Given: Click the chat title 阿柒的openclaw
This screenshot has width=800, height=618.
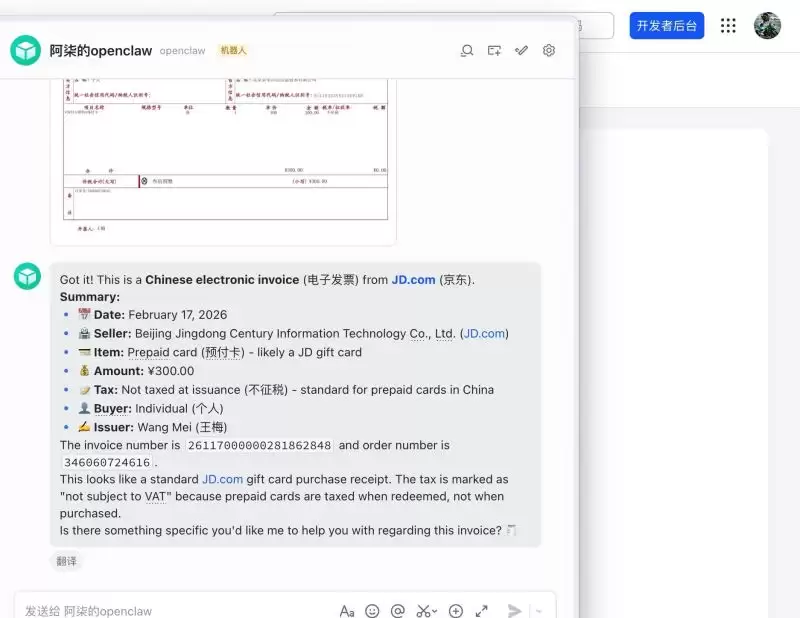Looking at the screenshot, I should pos(101,51).
